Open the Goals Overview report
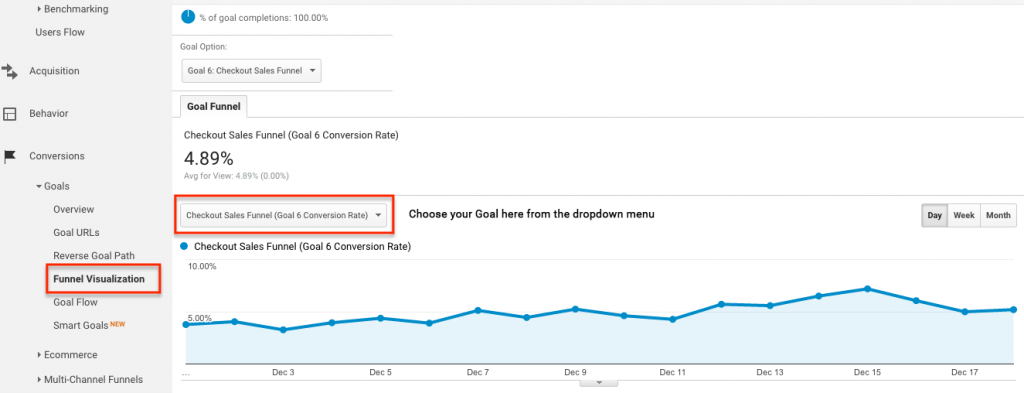 tap(74, 210)
